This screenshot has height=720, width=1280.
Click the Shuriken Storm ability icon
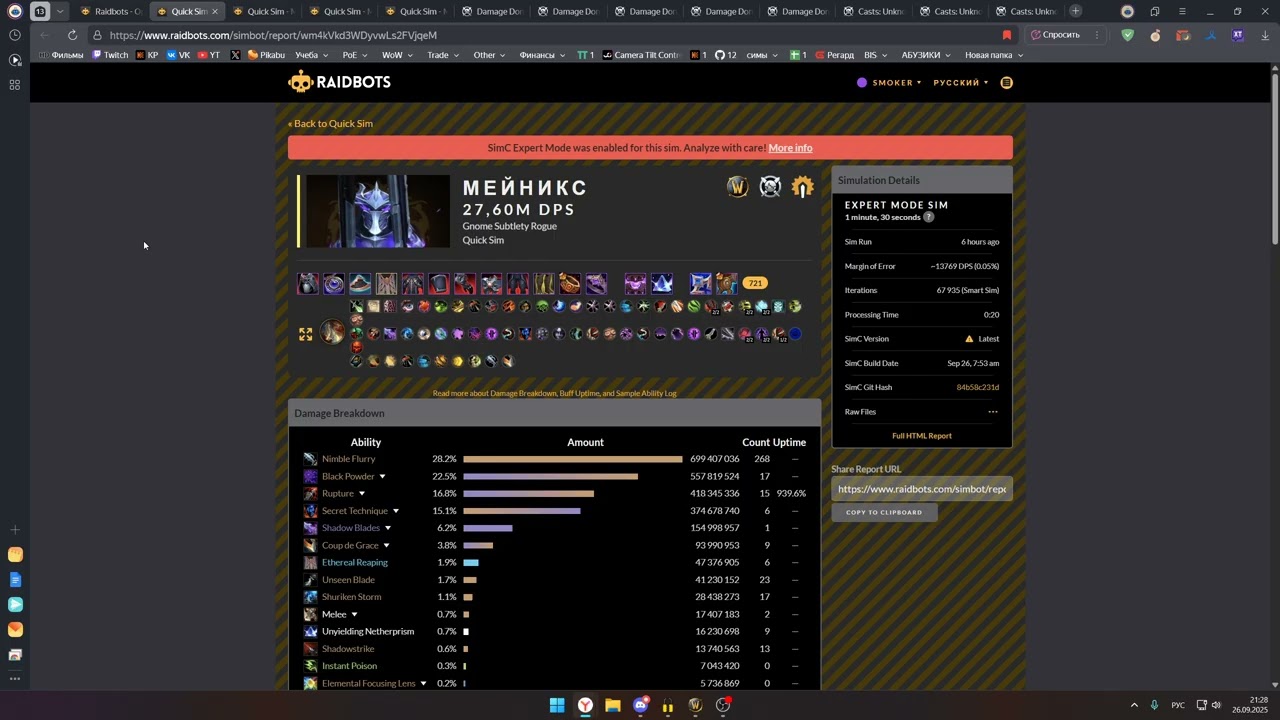(x=310, y=597)
